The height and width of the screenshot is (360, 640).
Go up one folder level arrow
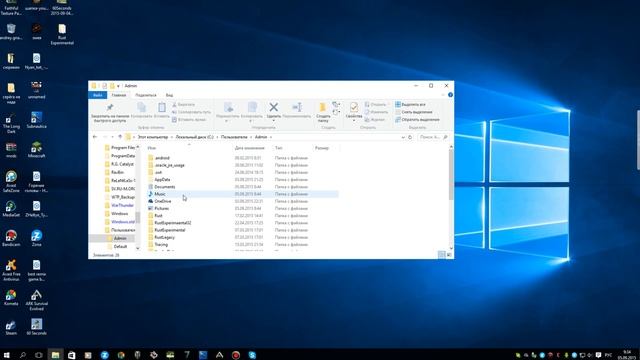[120, 137]
